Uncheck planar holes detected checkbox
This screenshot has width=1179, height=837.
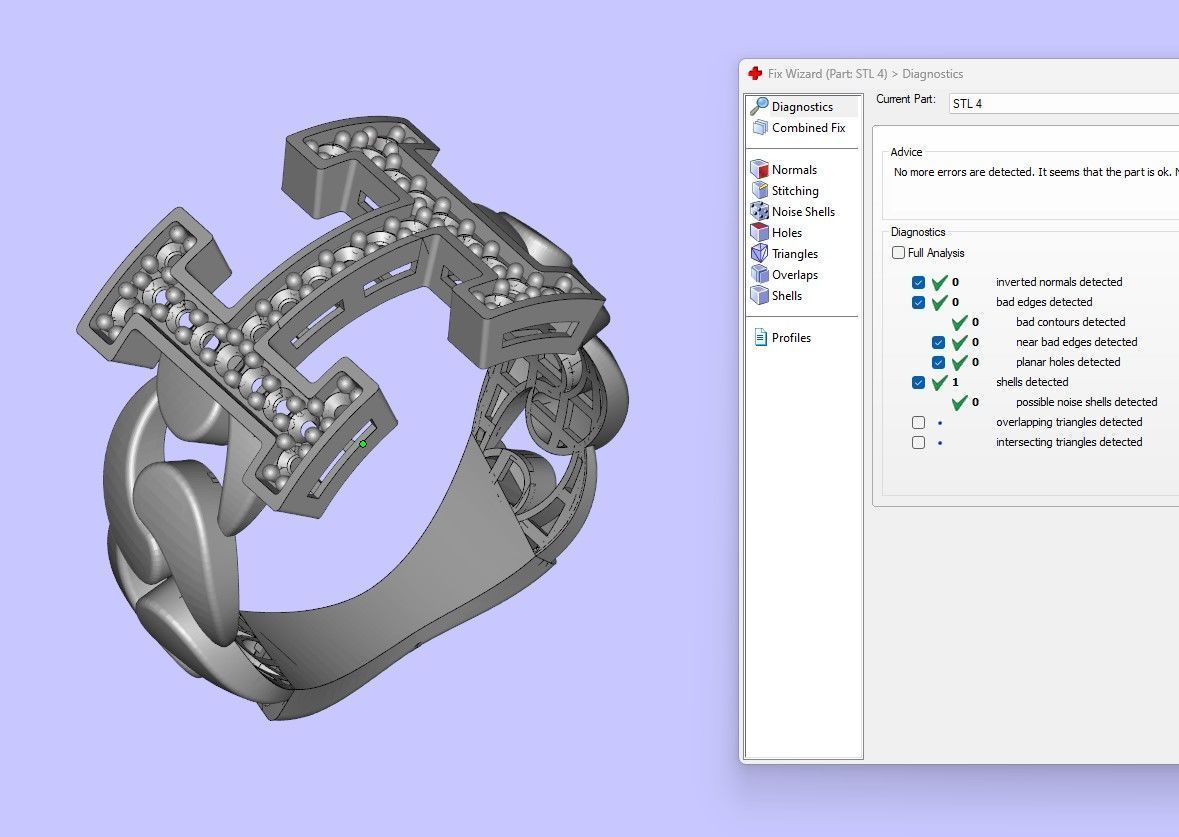click(938, 362)
